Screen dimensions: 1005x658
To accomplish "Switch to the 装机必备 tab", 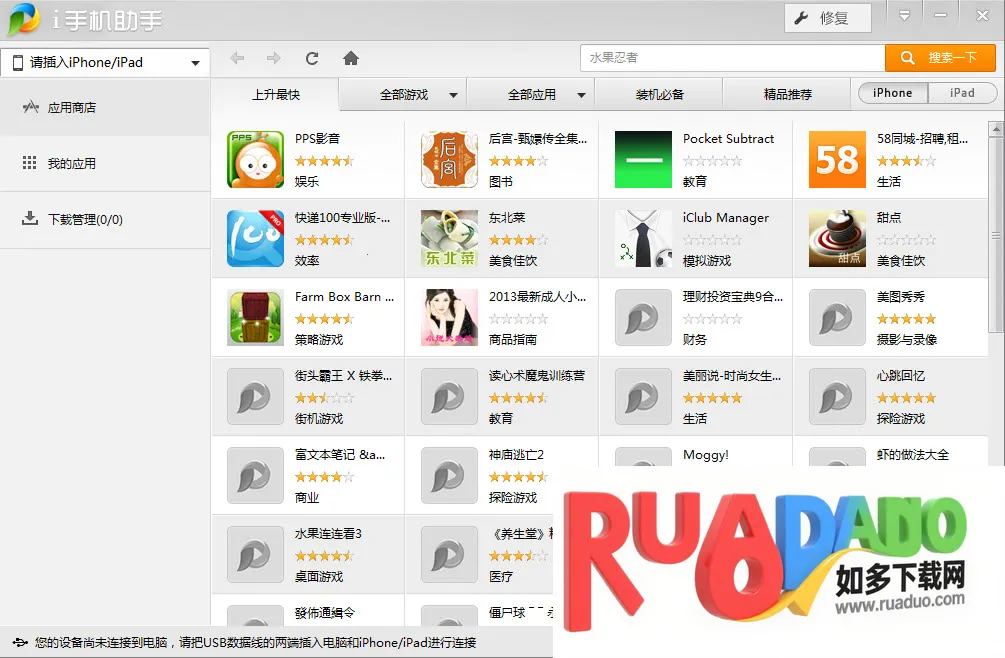I will point(659,95).
